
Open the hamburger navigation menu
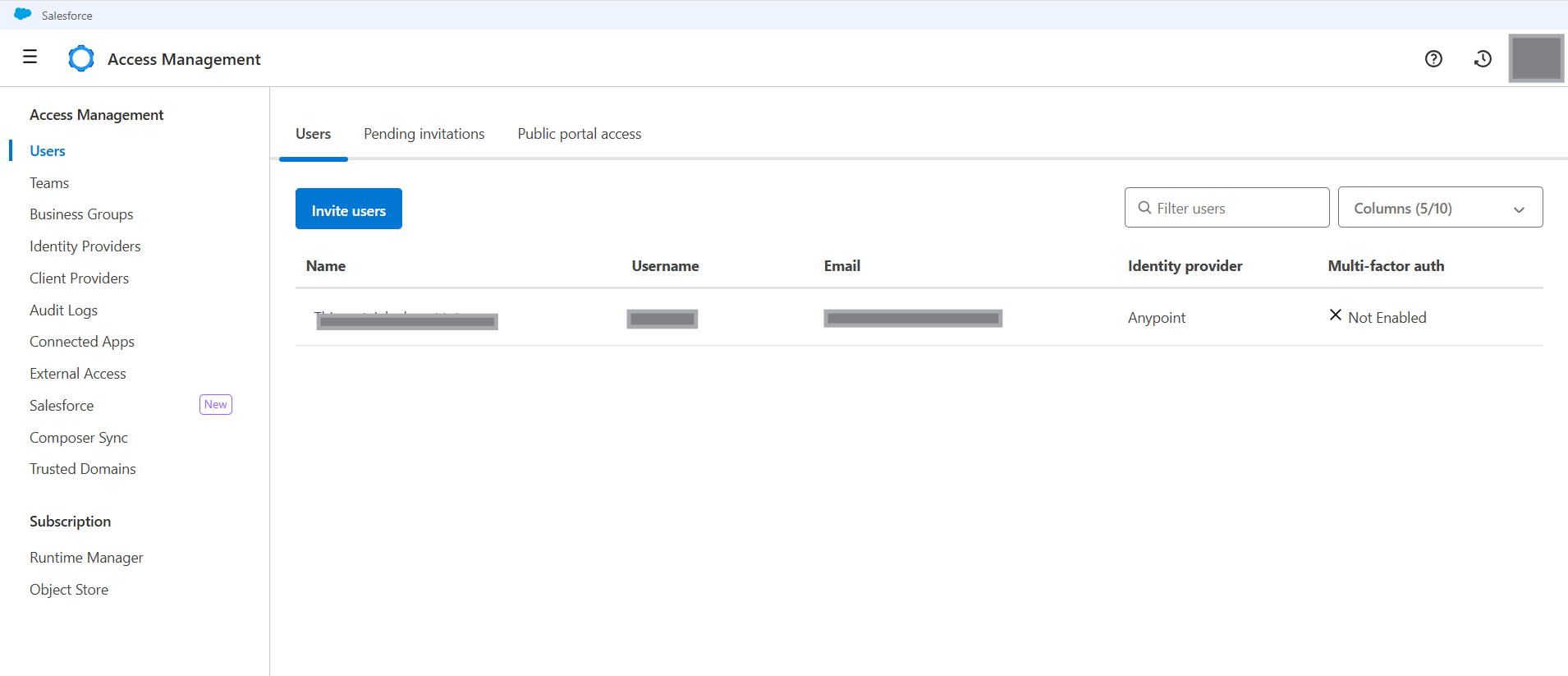[x=30, y=57]
